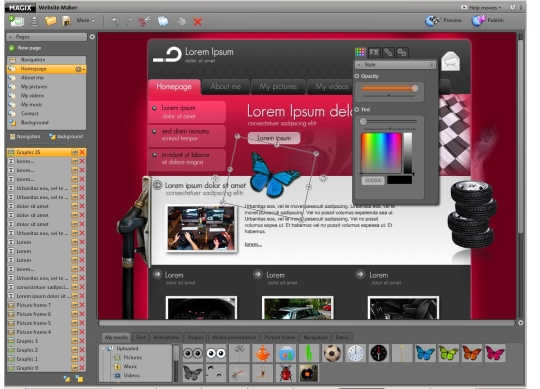540x389 pixels.
Task: Cut selection with the scissors icon
Action: [145, 21]
